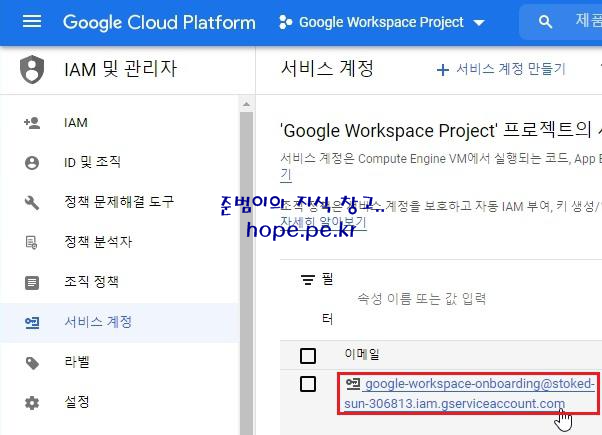602x435 pixels.
Task: Click the search box in top bar
Action: 561,22
